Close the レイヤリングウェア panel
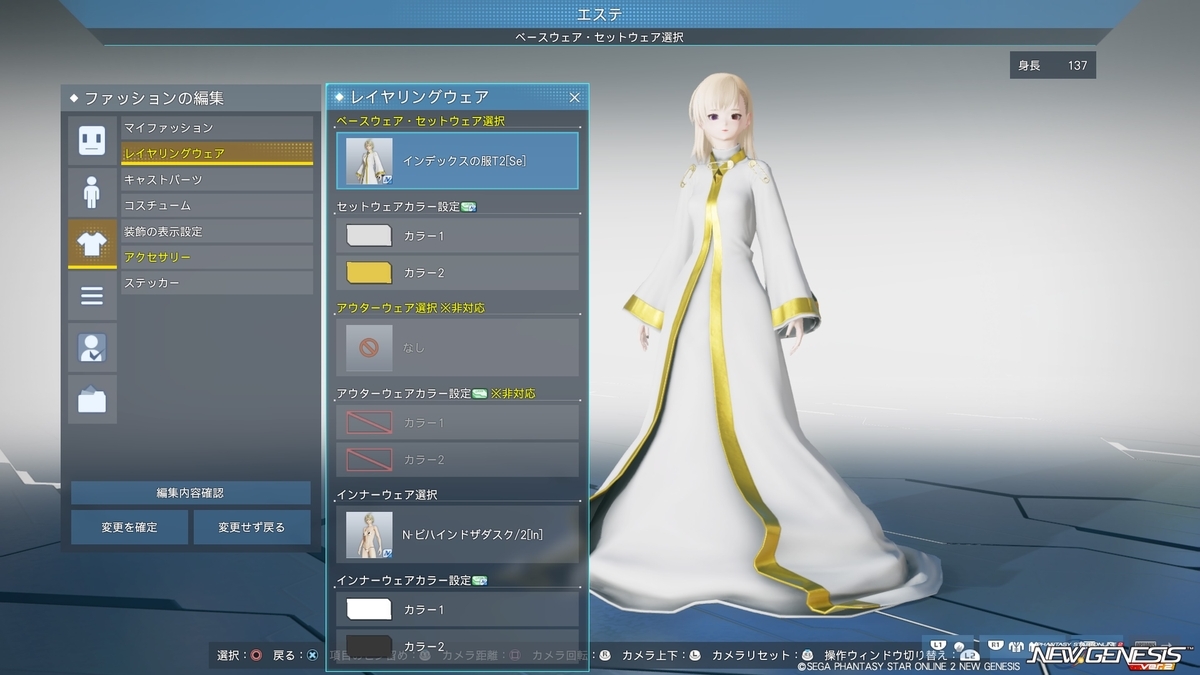 point(575,97)
